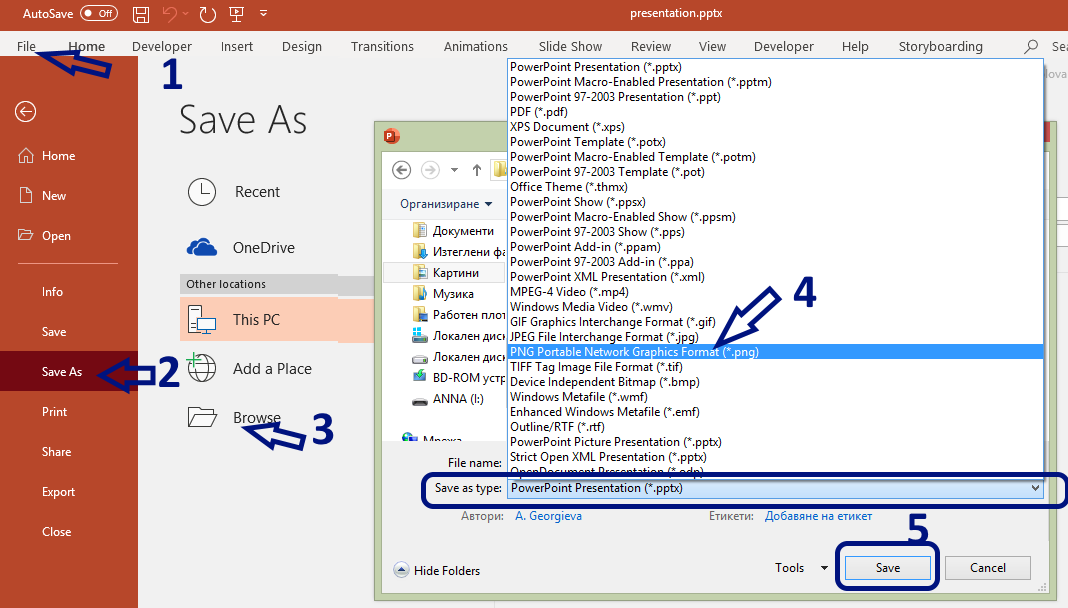Select This PC save location
1068x608 pixels.
(x=277, y=319)
